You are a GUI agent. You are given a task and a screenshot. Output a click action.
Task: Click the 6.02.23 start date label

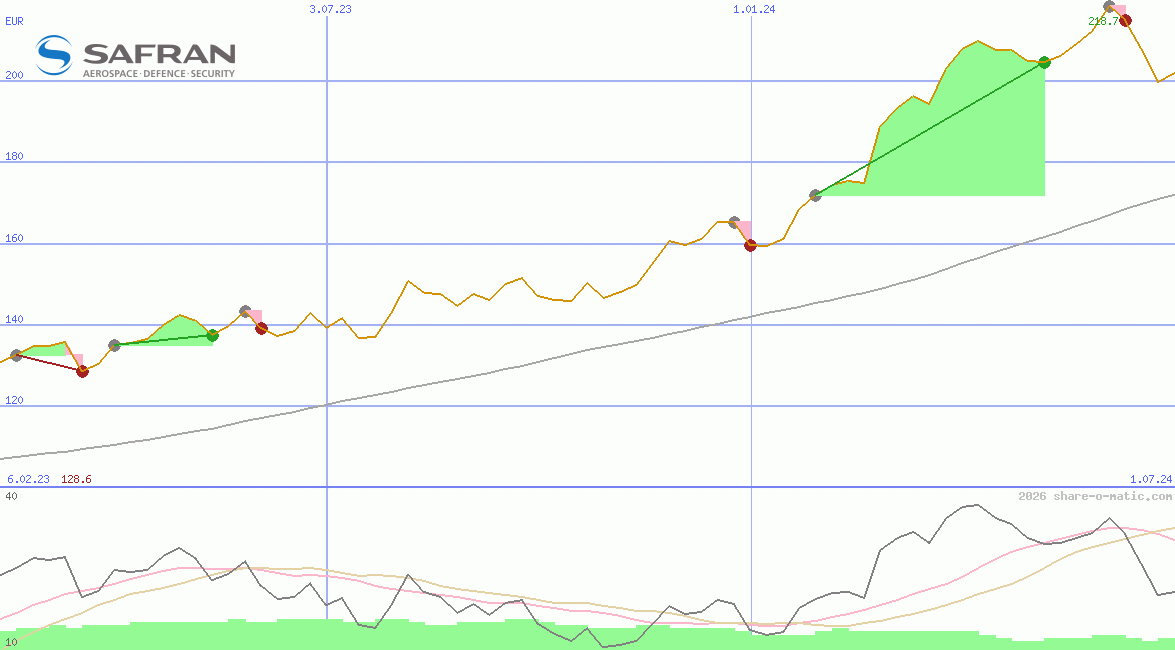point(28,479)
